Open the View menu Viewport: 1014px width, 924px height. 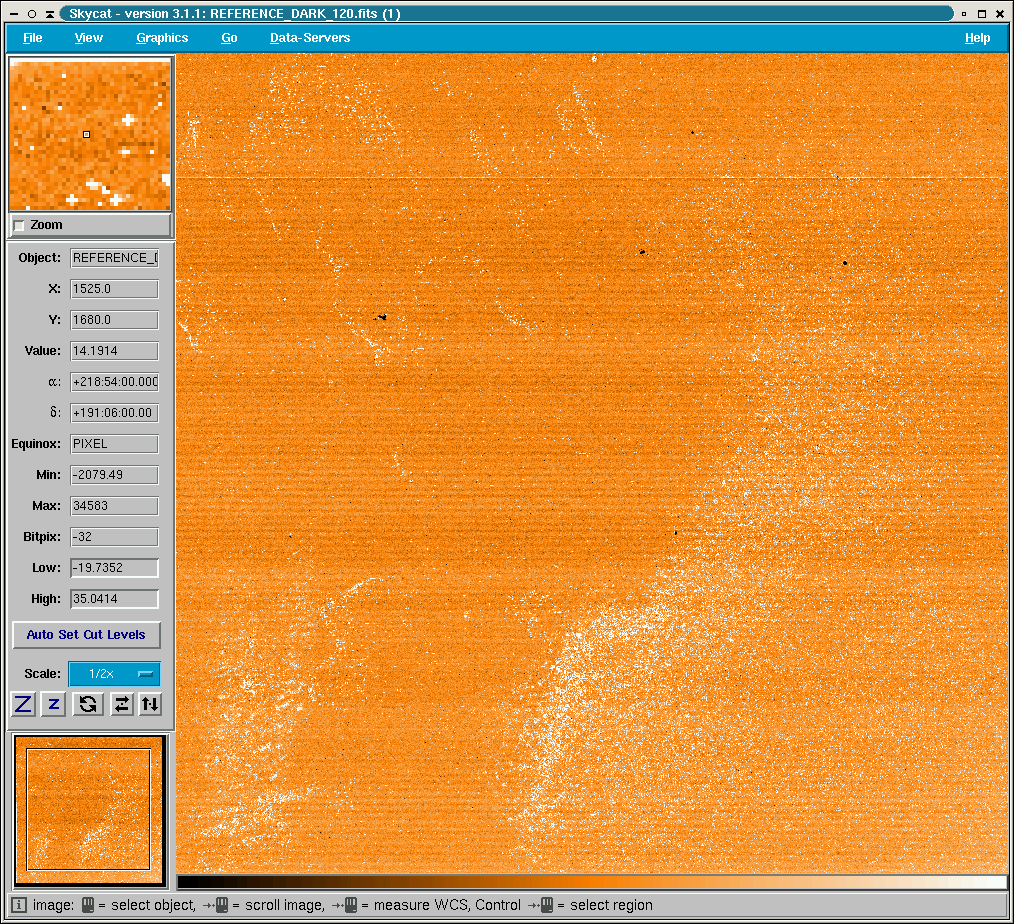[x=88, y=38]
